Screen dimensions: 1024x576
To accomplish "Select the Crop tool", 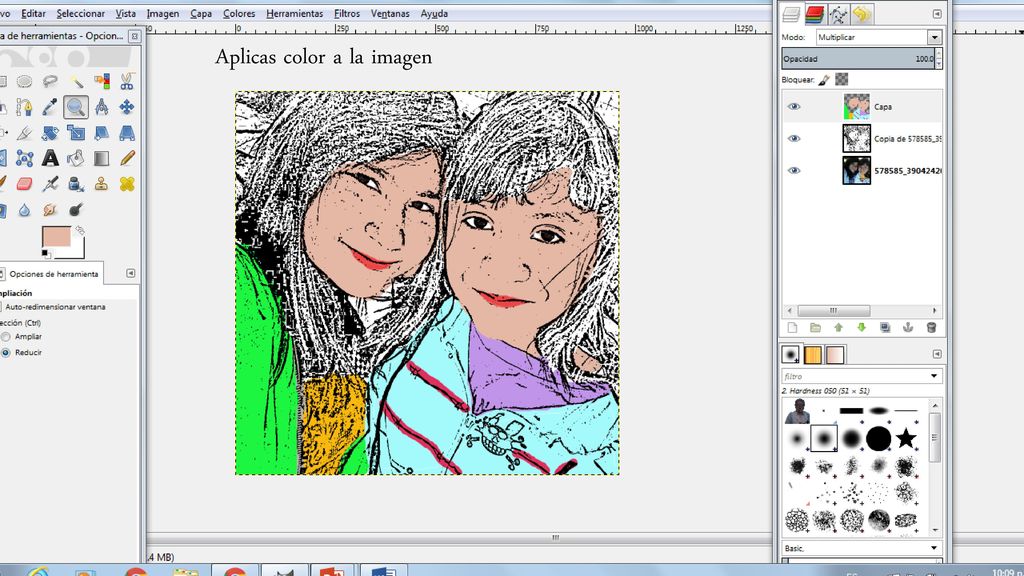I will tap(24, 133).
